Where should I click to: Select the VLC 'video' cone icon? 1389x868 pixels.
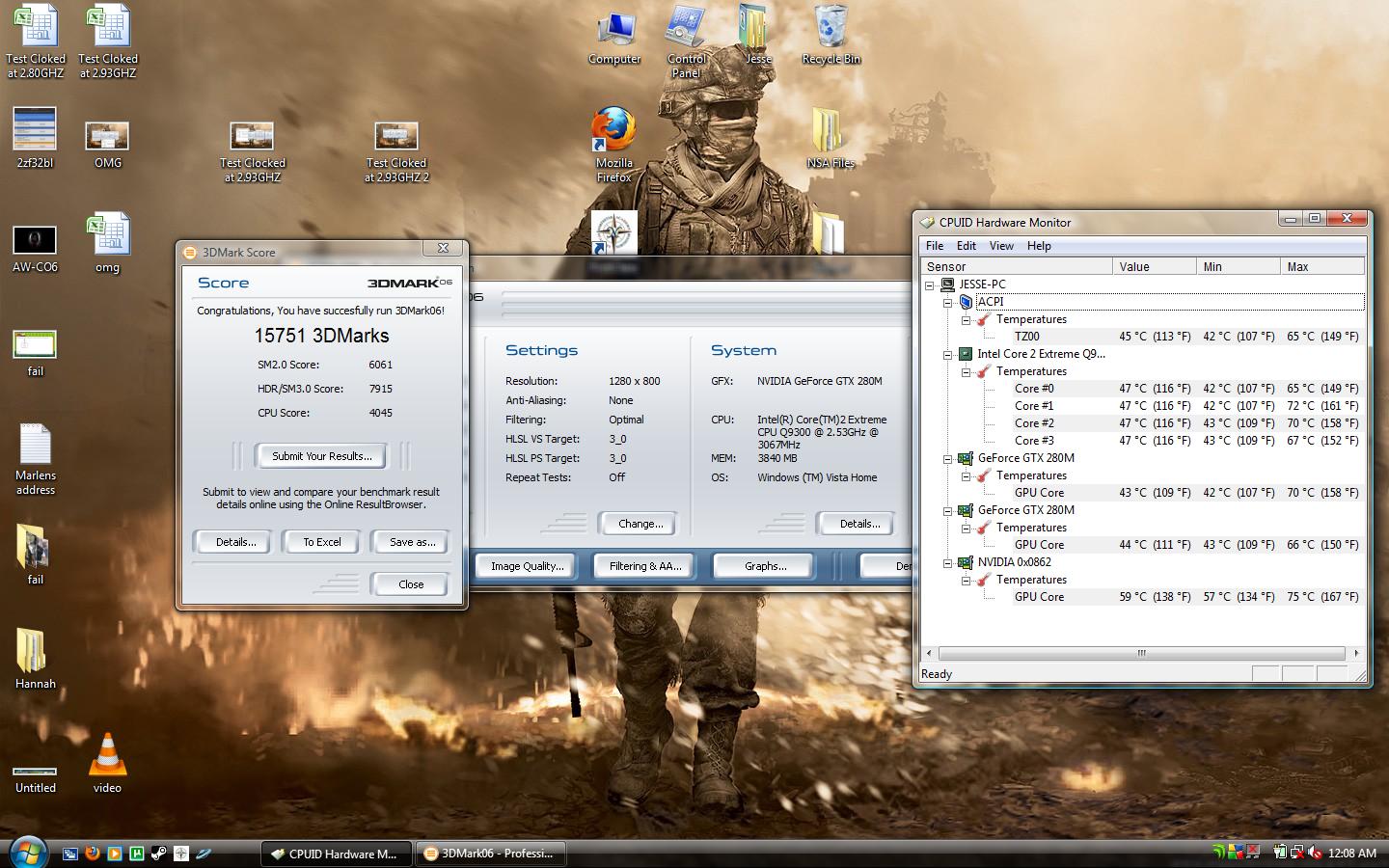pyautogui.click(x=107, y=763)
